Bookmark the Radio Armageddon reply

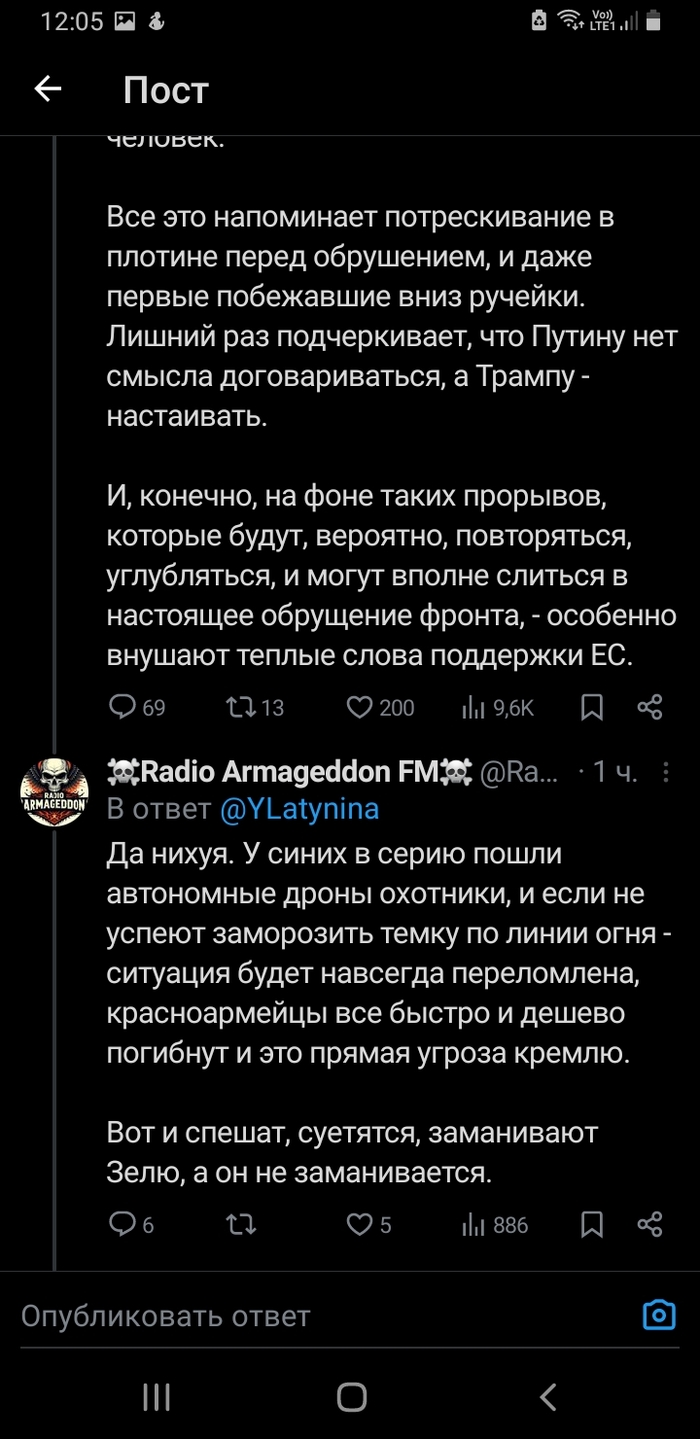[592, 1224]
